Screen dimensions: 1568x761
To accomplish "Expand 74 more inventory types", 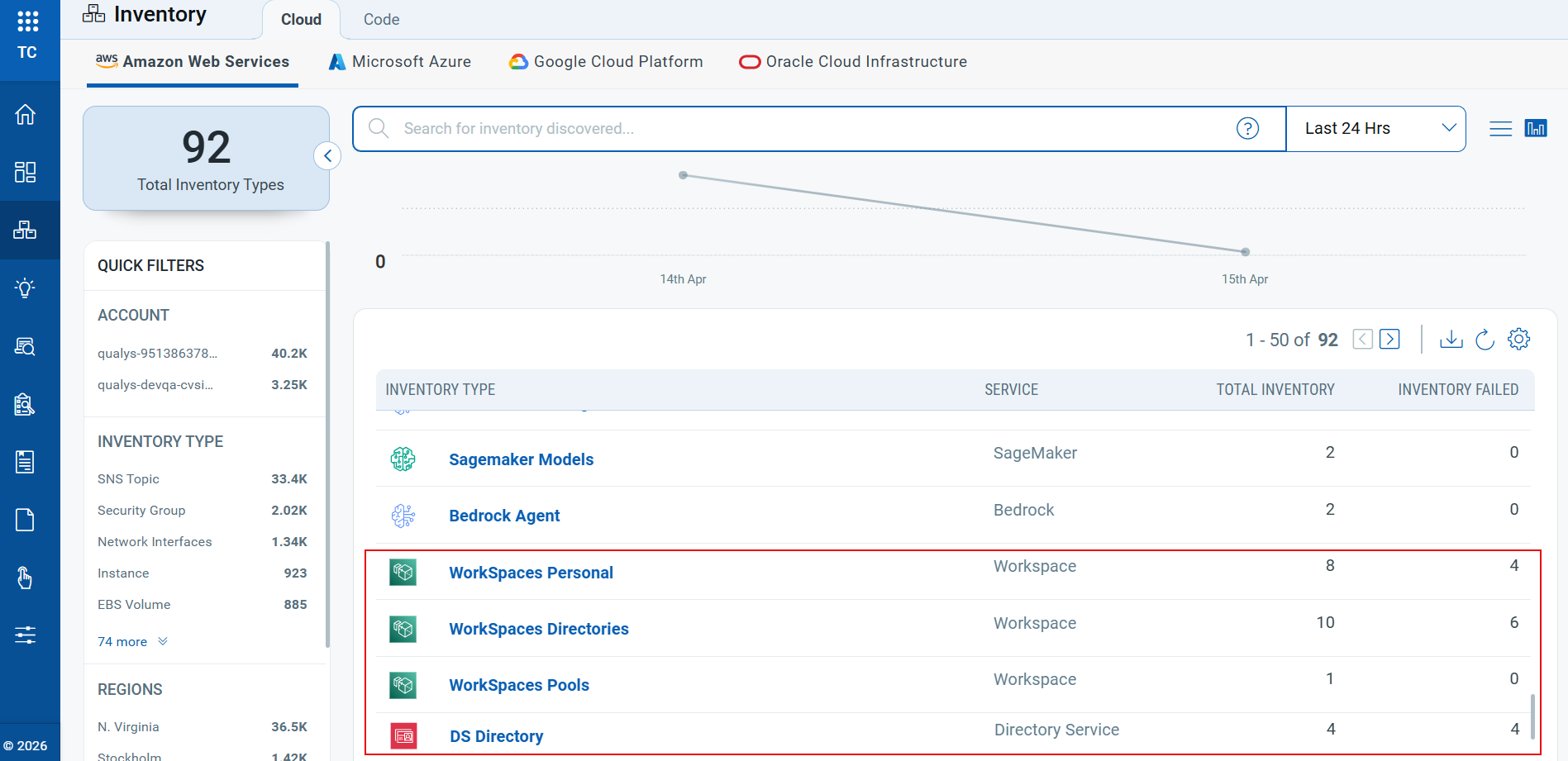I will 132,641.
